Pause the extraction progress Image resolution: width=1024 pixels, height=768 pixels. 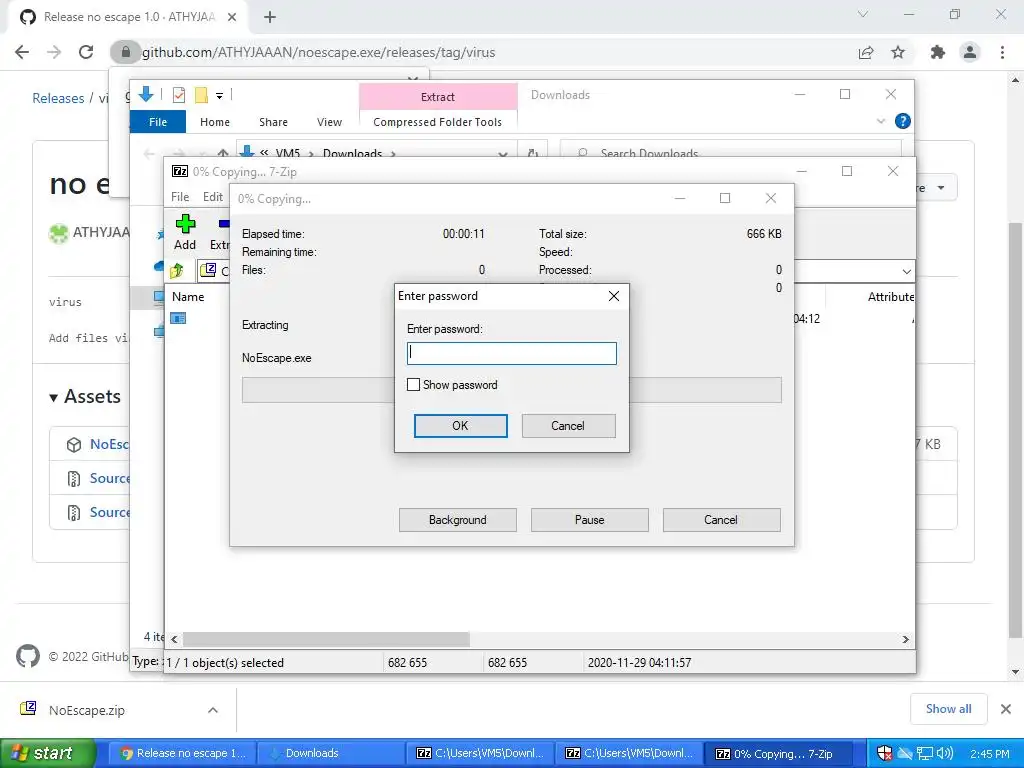pyautogui.click(x=590, y=520)
